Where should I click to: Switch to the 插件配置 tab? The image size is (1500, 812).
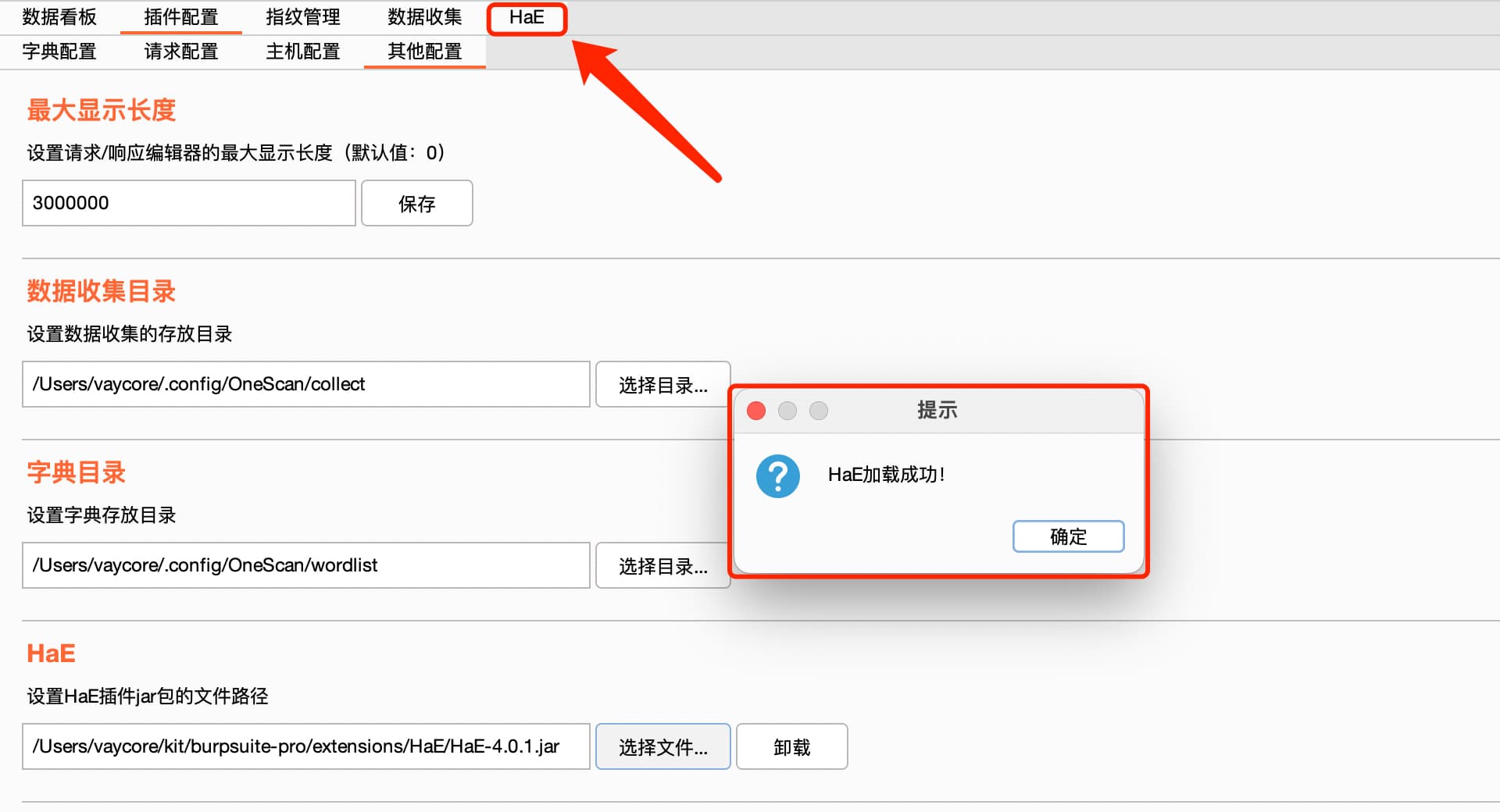click(x=180, y=17)
